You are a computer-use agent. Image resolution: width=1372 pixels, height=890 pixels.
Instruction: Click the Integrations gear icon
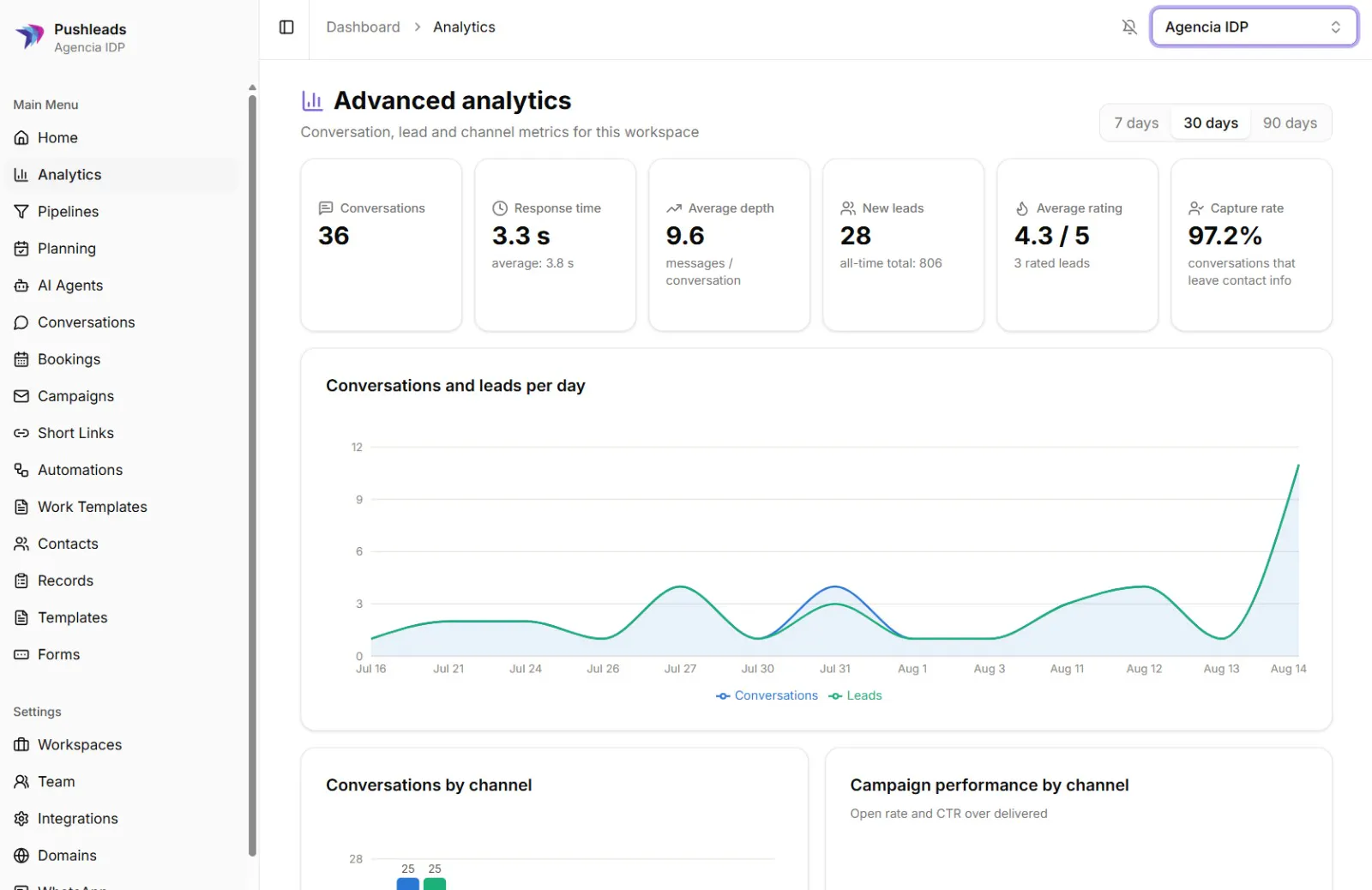click(x=21, y=819)
